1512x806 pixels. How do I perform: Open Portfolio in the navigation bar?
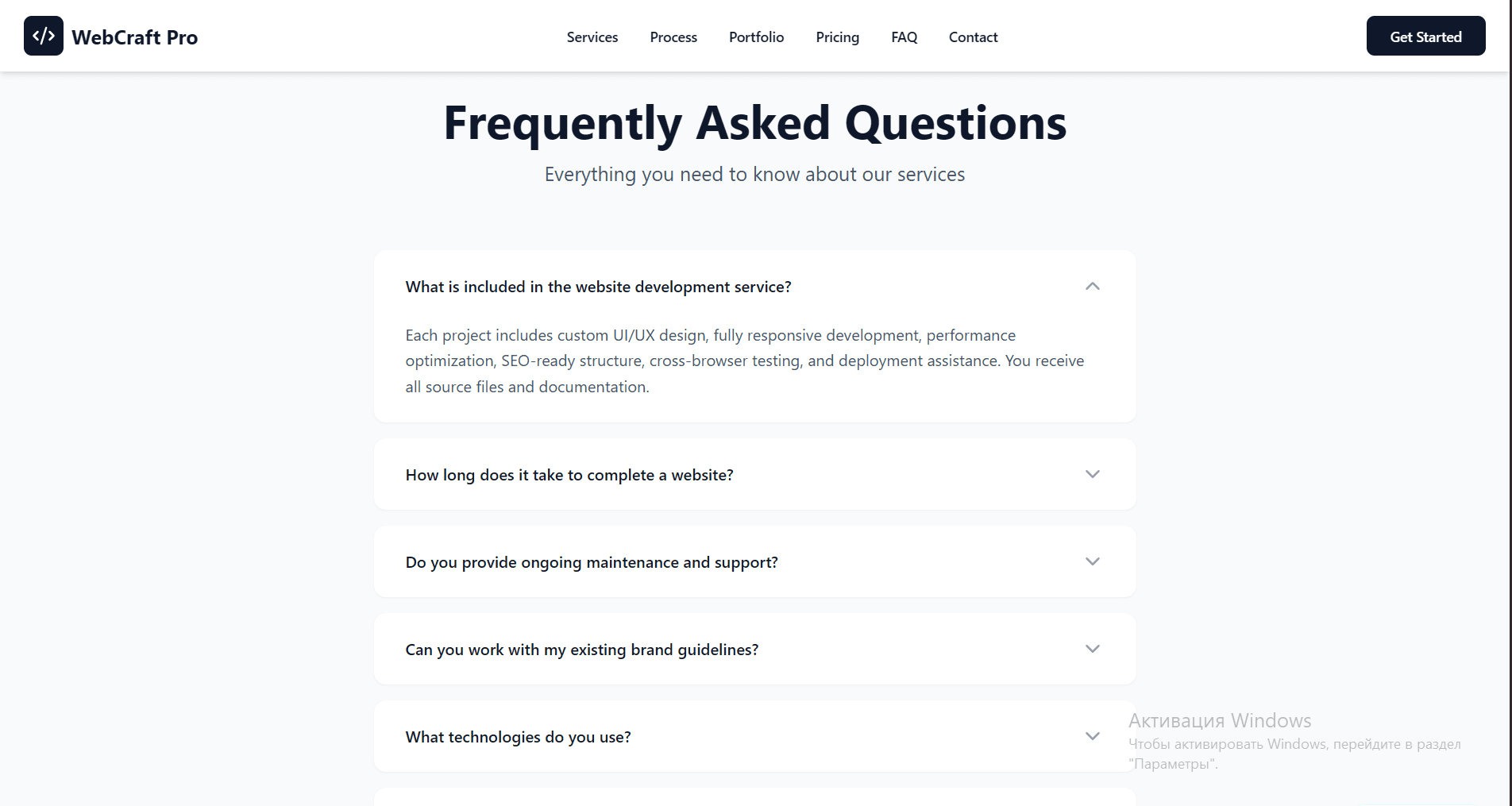[756, 37]
